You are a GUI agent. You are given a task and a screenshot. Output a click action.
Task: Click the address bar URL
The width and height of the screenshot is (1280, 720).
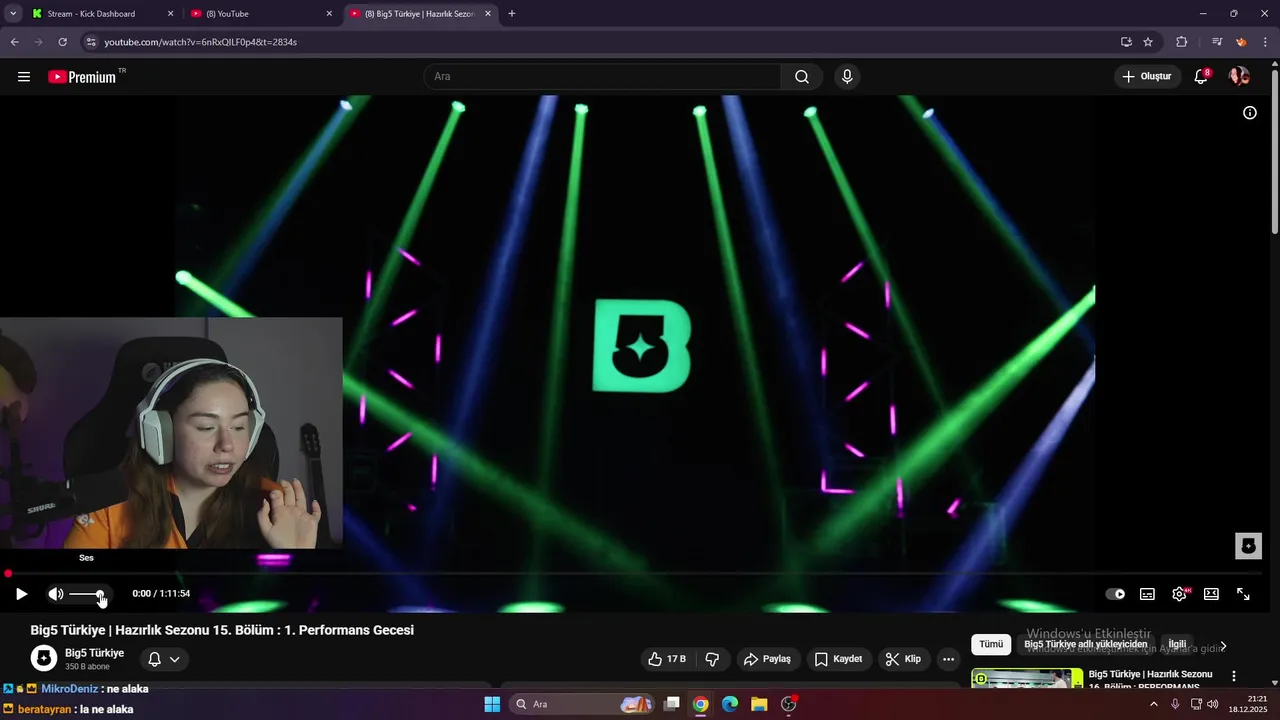200,42
